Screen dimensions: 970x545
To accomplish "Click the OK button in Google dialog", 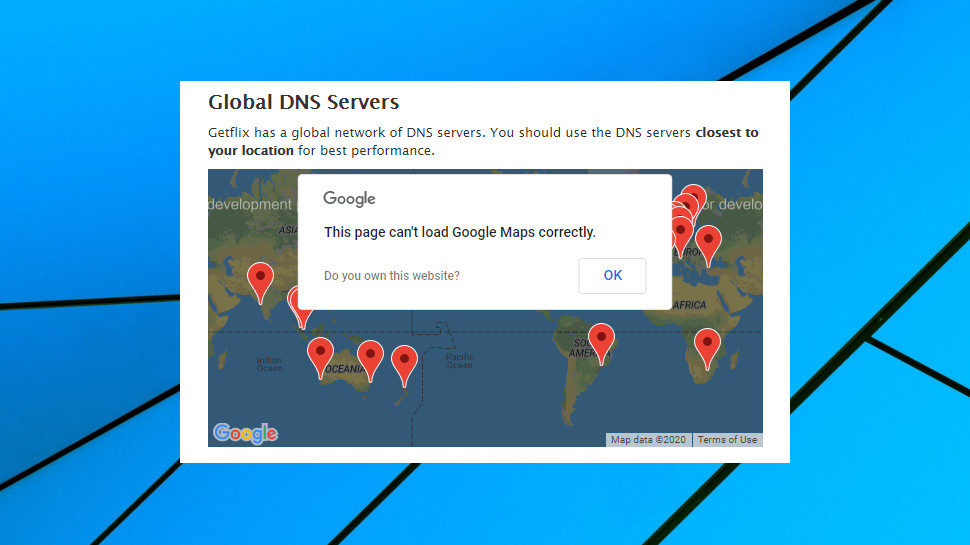I will (612, 276).
